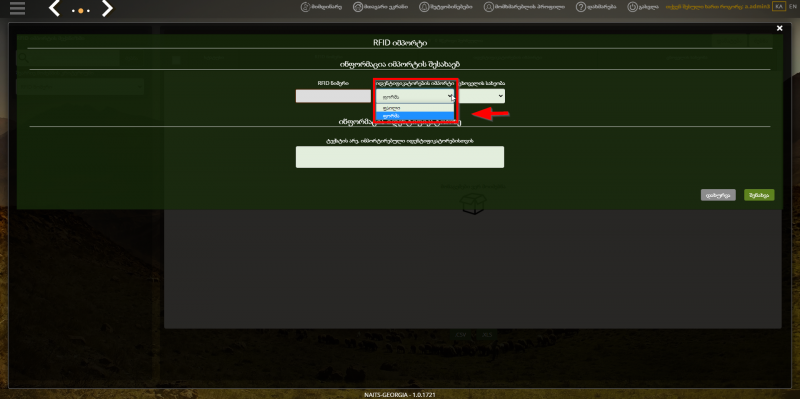Viewport: 800px width, 399px height.
Task: Collapse the open identifier import type dropdown
Action: point(415,96)
